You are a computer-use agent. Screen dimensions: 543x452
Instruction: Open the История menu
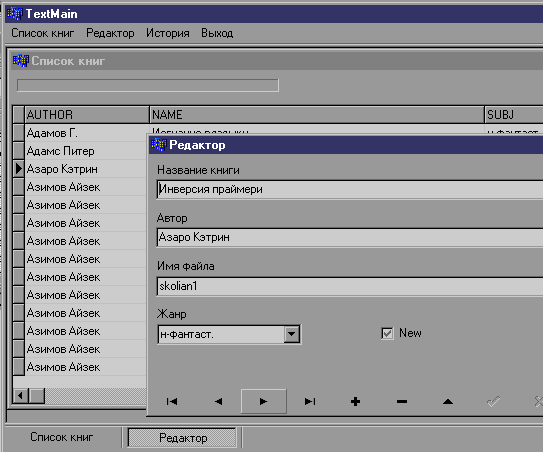tap(168, 33)
